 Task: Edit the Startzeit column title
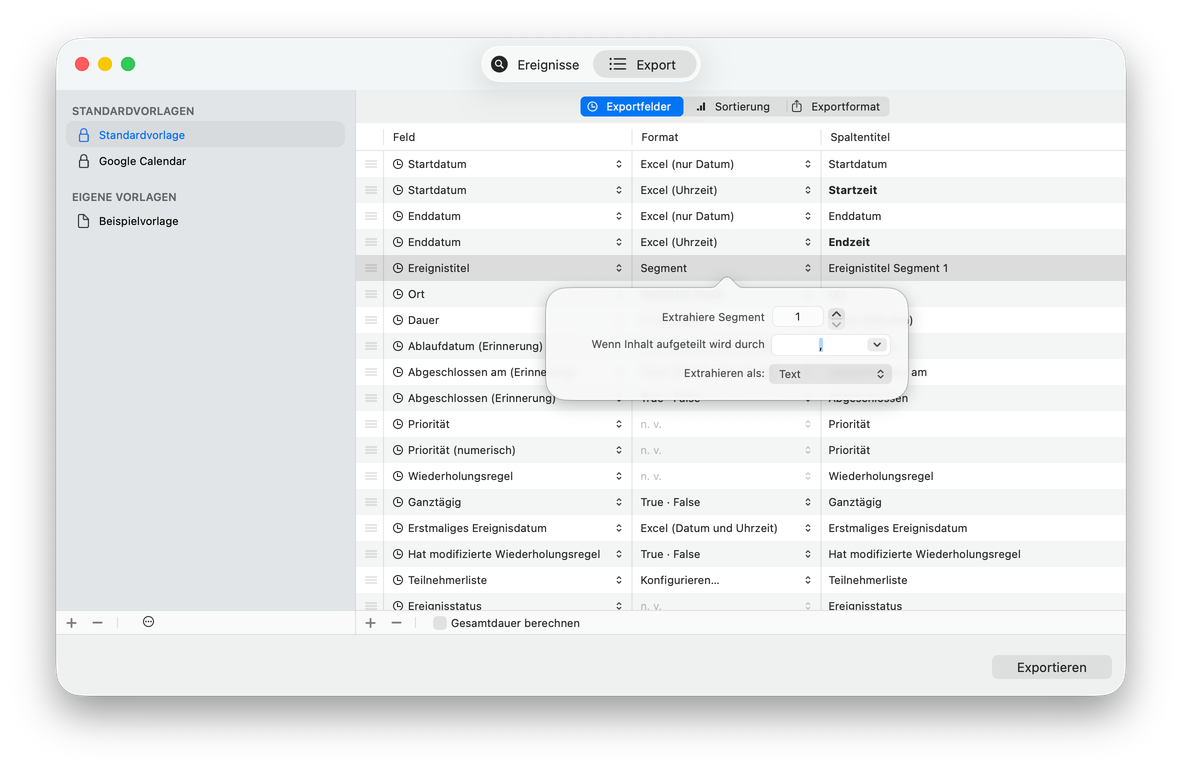(x=853, y=190)
